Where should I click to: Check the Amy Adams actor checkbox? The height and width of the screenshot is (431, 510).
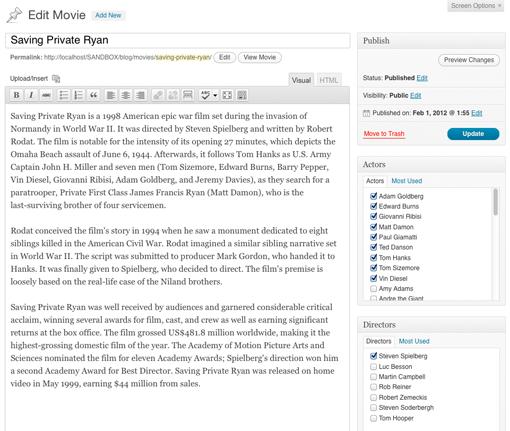pos(373,288)
